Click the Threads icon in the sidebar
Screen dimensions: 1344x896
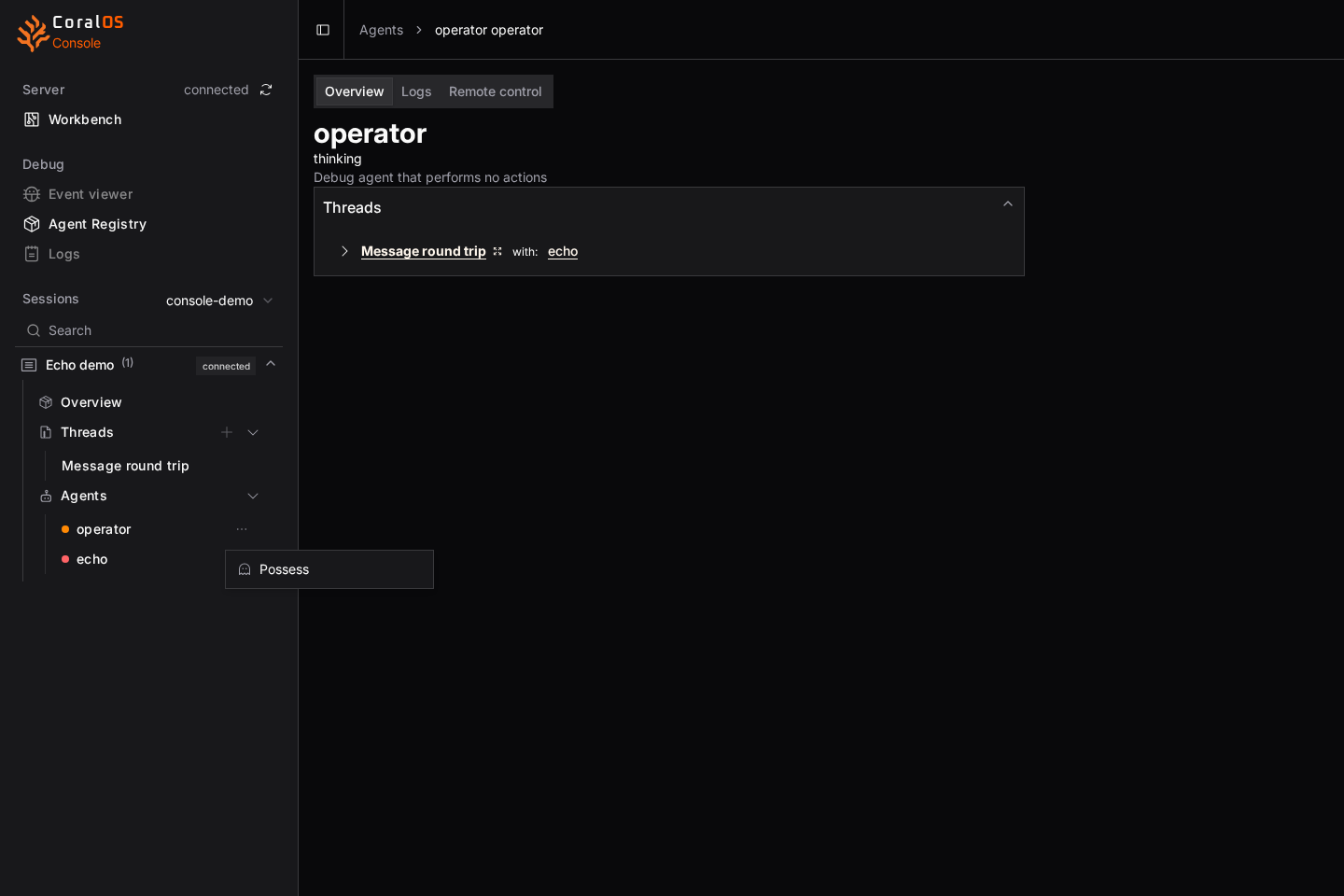(x=46, y=432)
